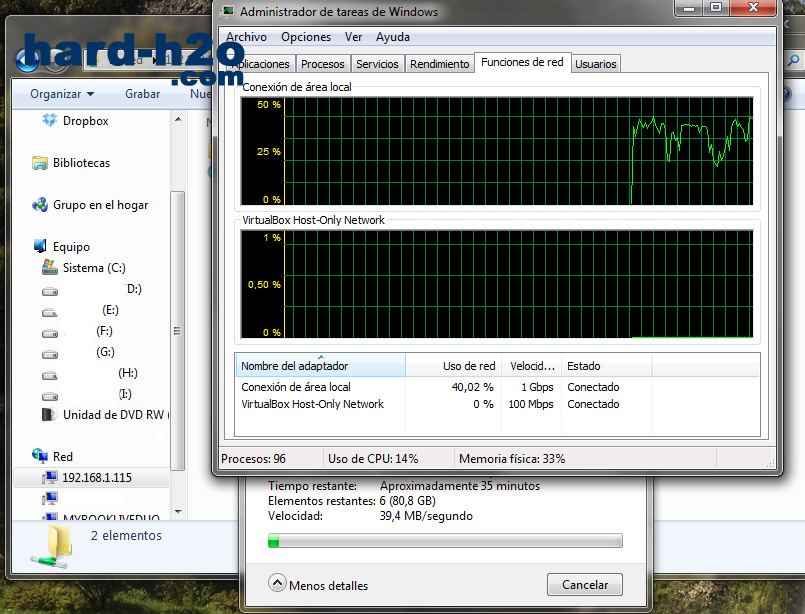Screen dimensions: 805x614
Task: Click the Cancelar button
Action: (x=585, y=585)
